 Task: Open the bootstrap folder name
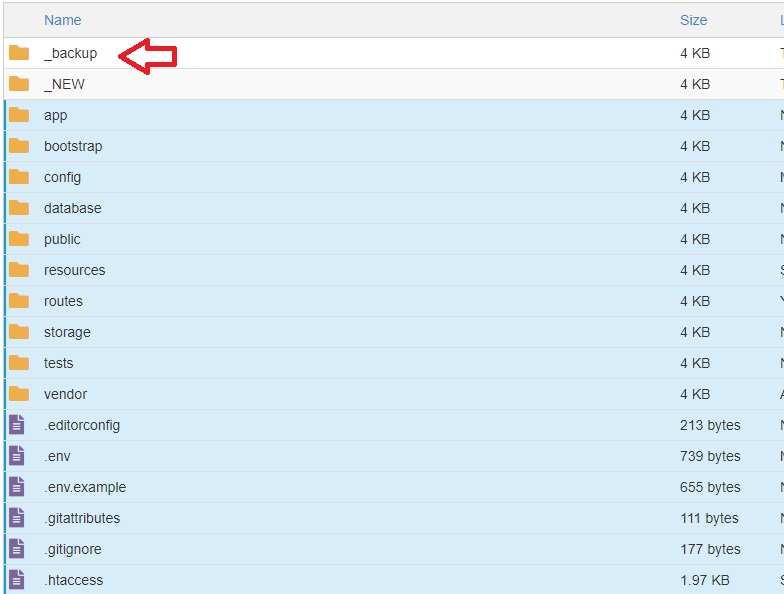(73, 146)
